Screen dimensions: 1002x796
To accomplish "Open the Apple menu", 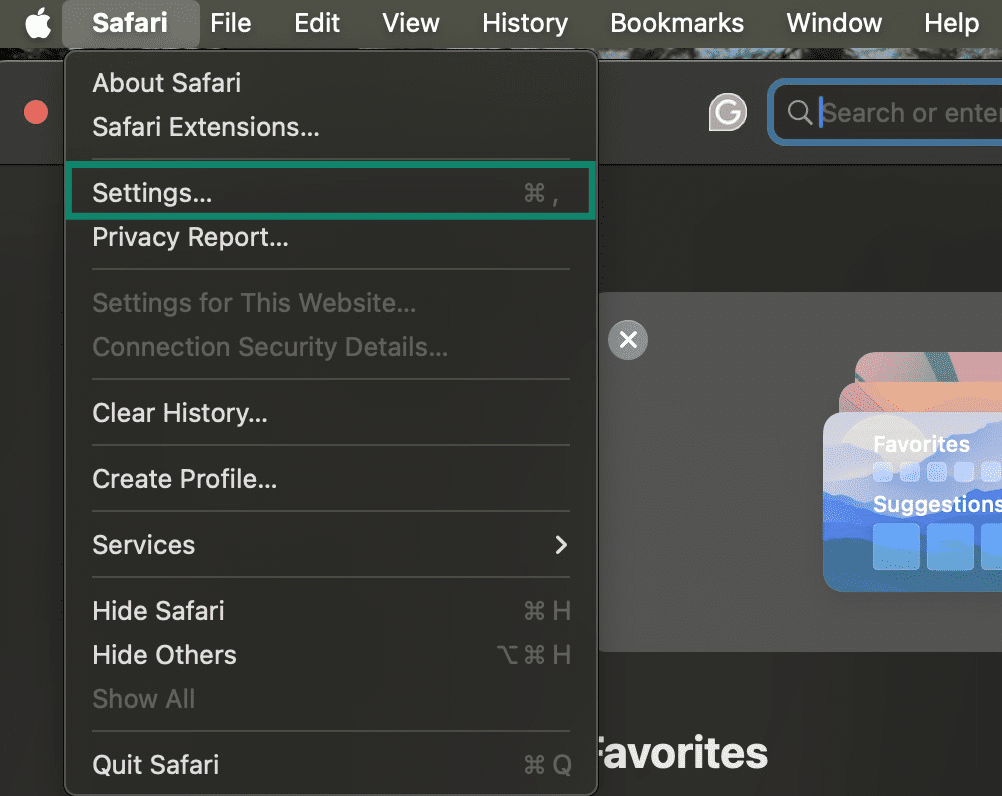I will [x=35, y=22].
